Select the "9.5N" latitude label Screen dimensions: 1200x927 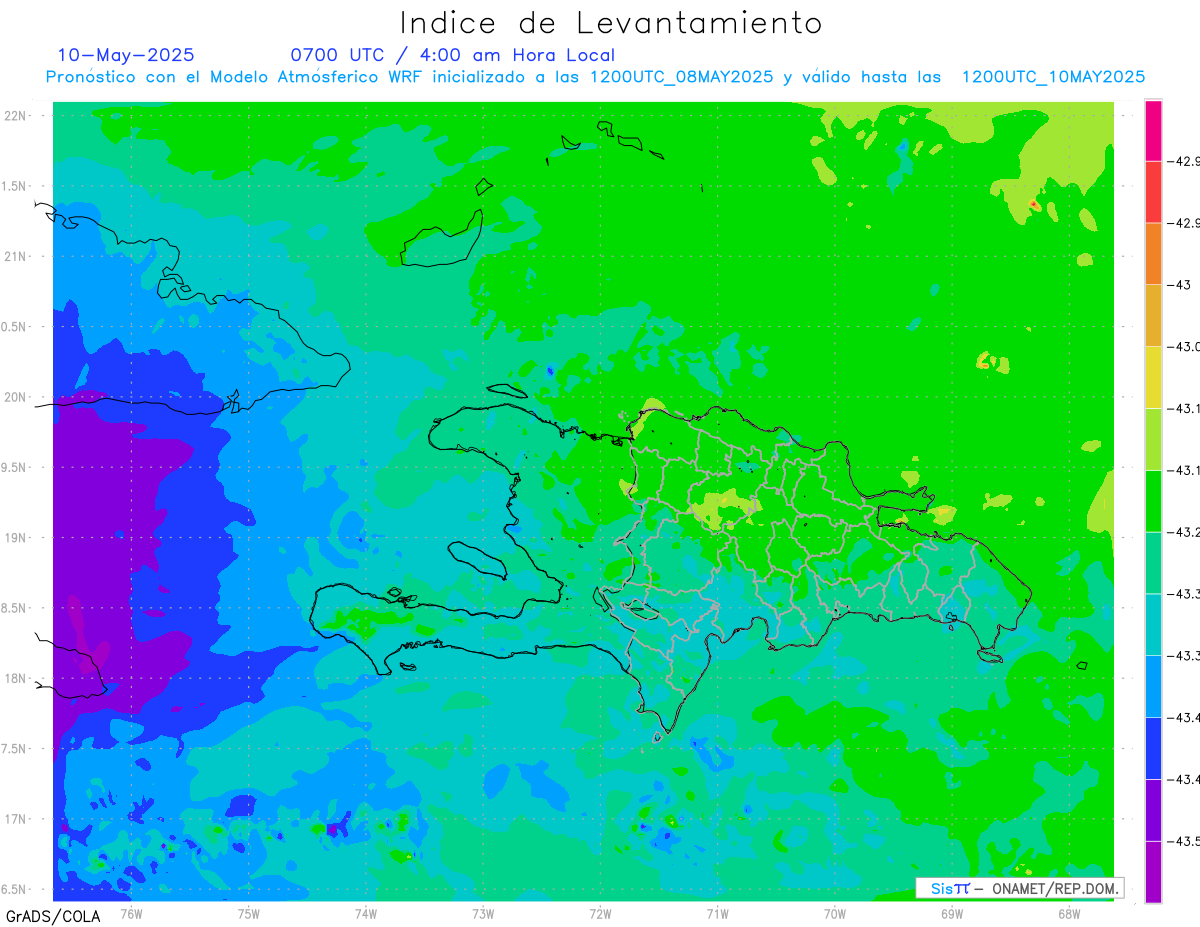pyautogui.click(x=14, y=467)
